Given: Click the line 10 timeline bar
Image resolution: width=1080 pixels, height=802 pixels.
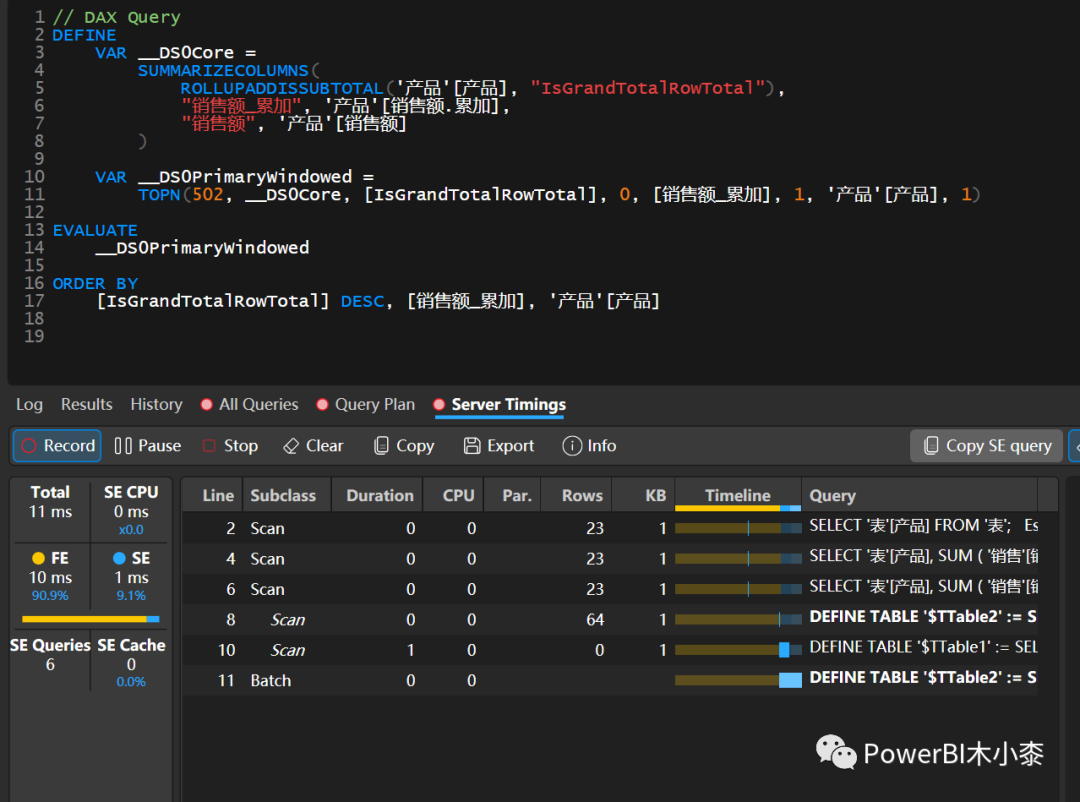Looking at the screenshot, I should 738,650.
